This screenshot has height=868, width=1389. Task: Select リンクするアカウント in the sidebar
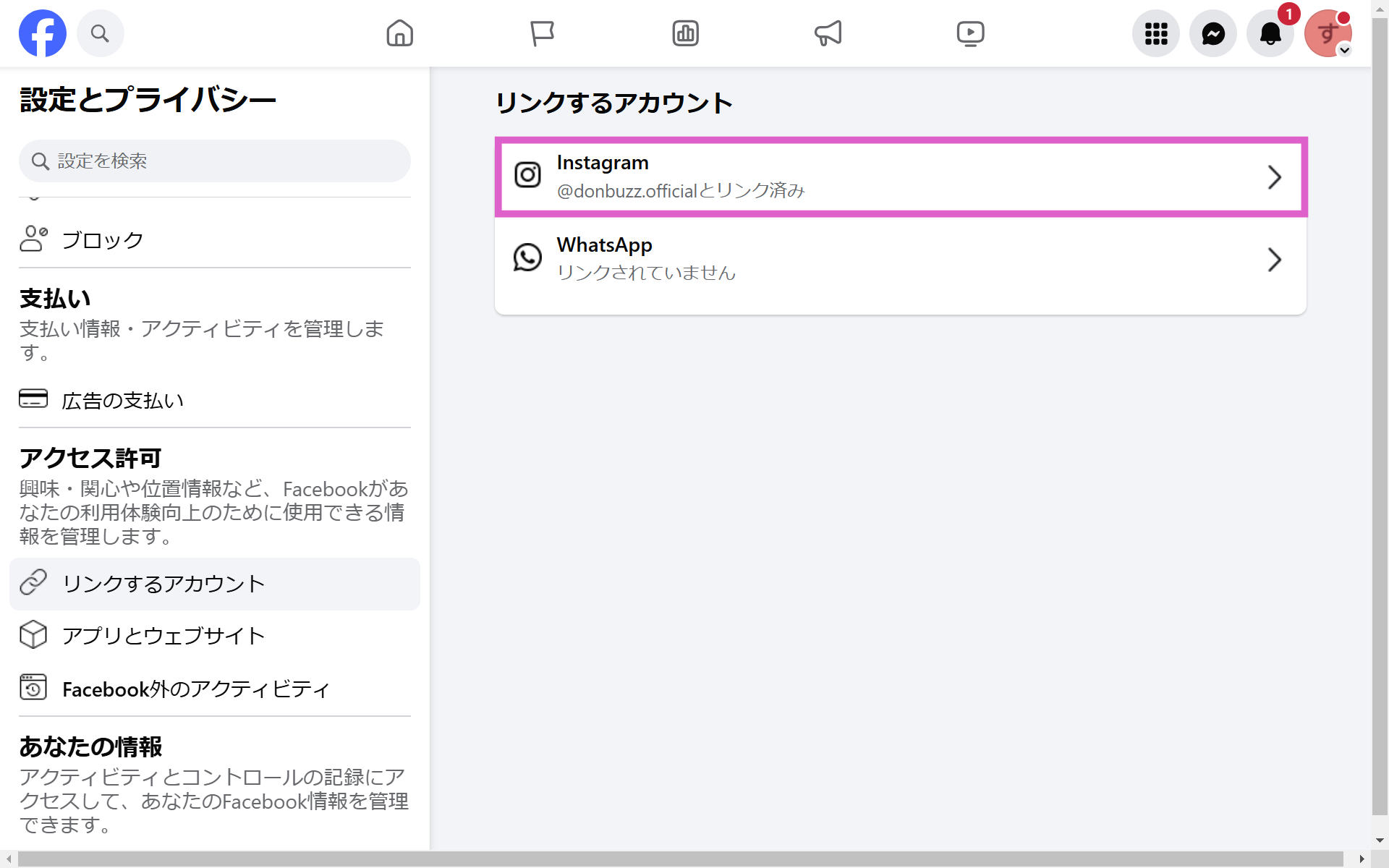tap(163, 583)
